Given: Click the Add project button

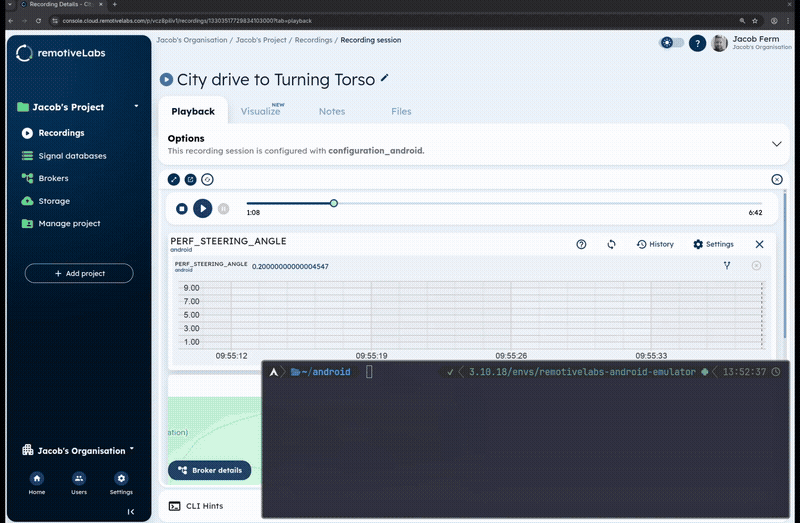Looking at the screenshot, I should pos(79,273).
